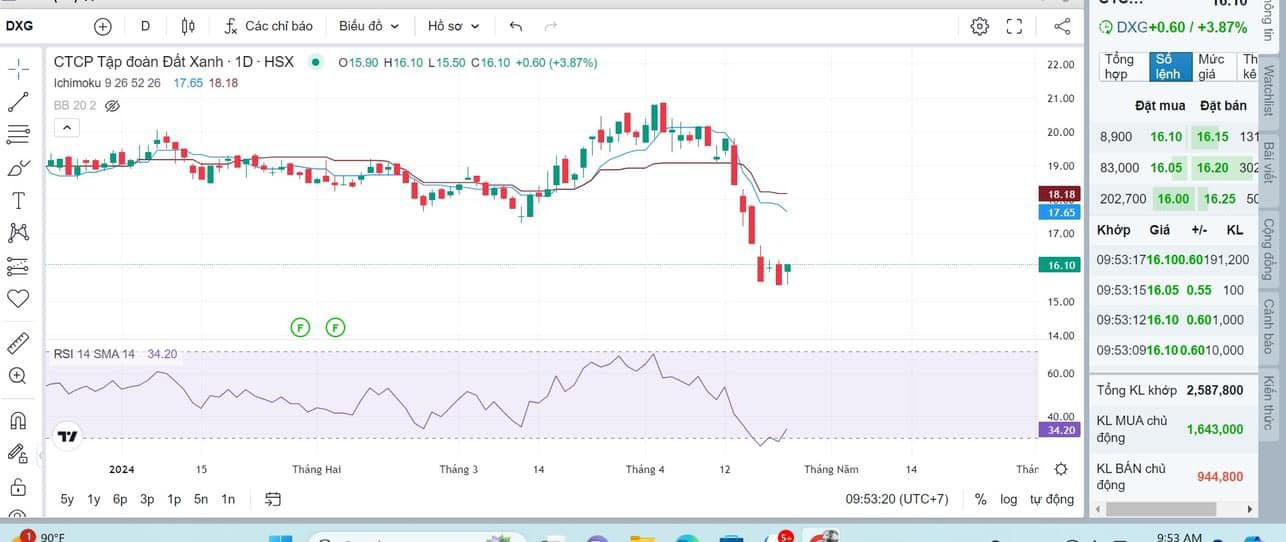Select the brush drawing tool
The width and height of the screenshot is (1286, 542).
click(x=18, y=167)
